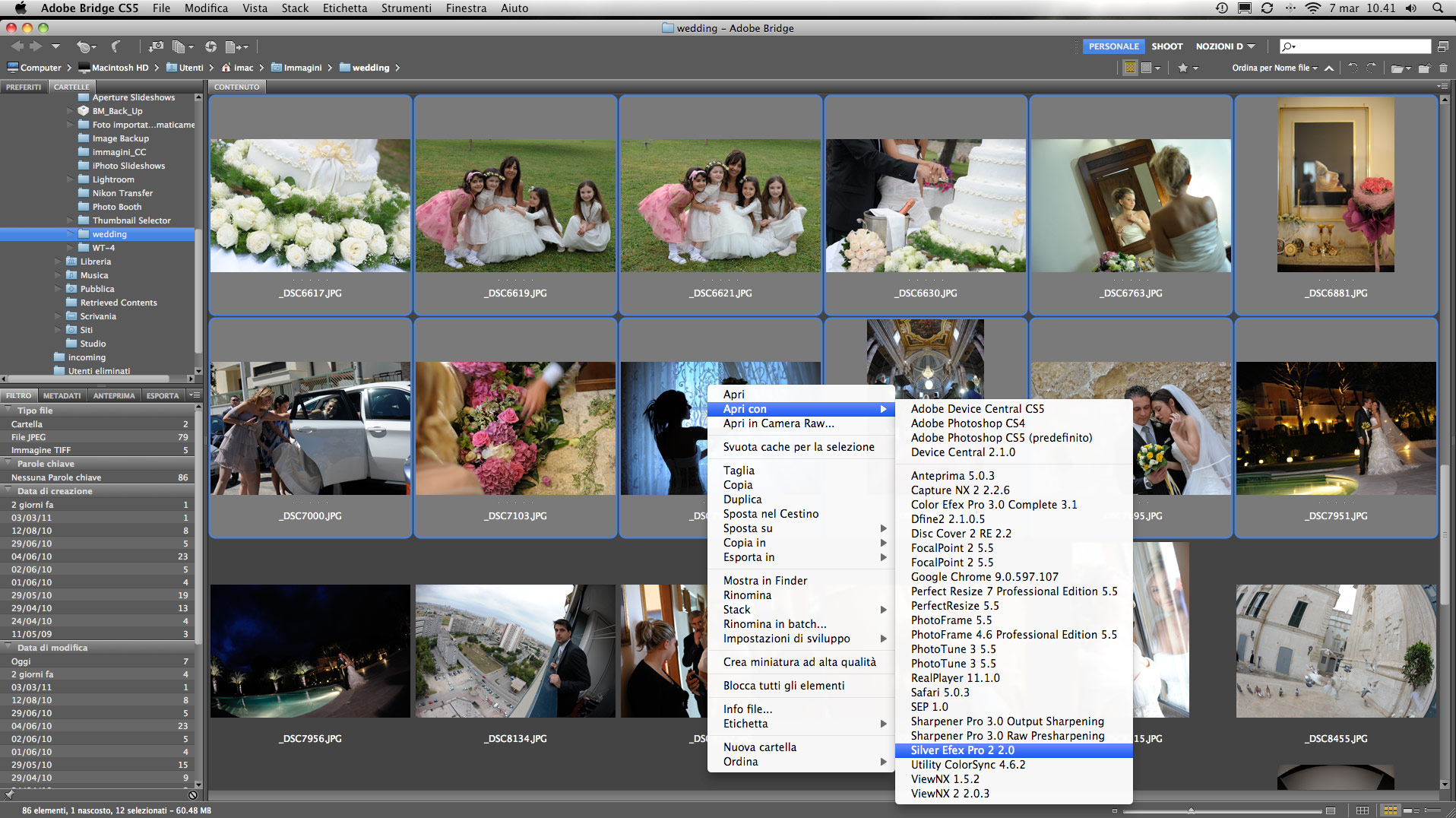Toggle ascending sort order arrow

(x=1329, y=68)
